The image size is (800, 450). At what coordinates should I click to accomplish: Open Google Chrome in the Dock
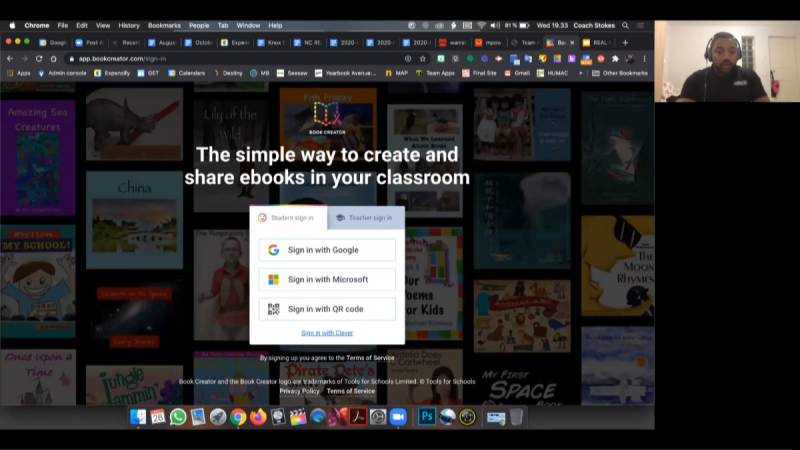click(238, 417)
